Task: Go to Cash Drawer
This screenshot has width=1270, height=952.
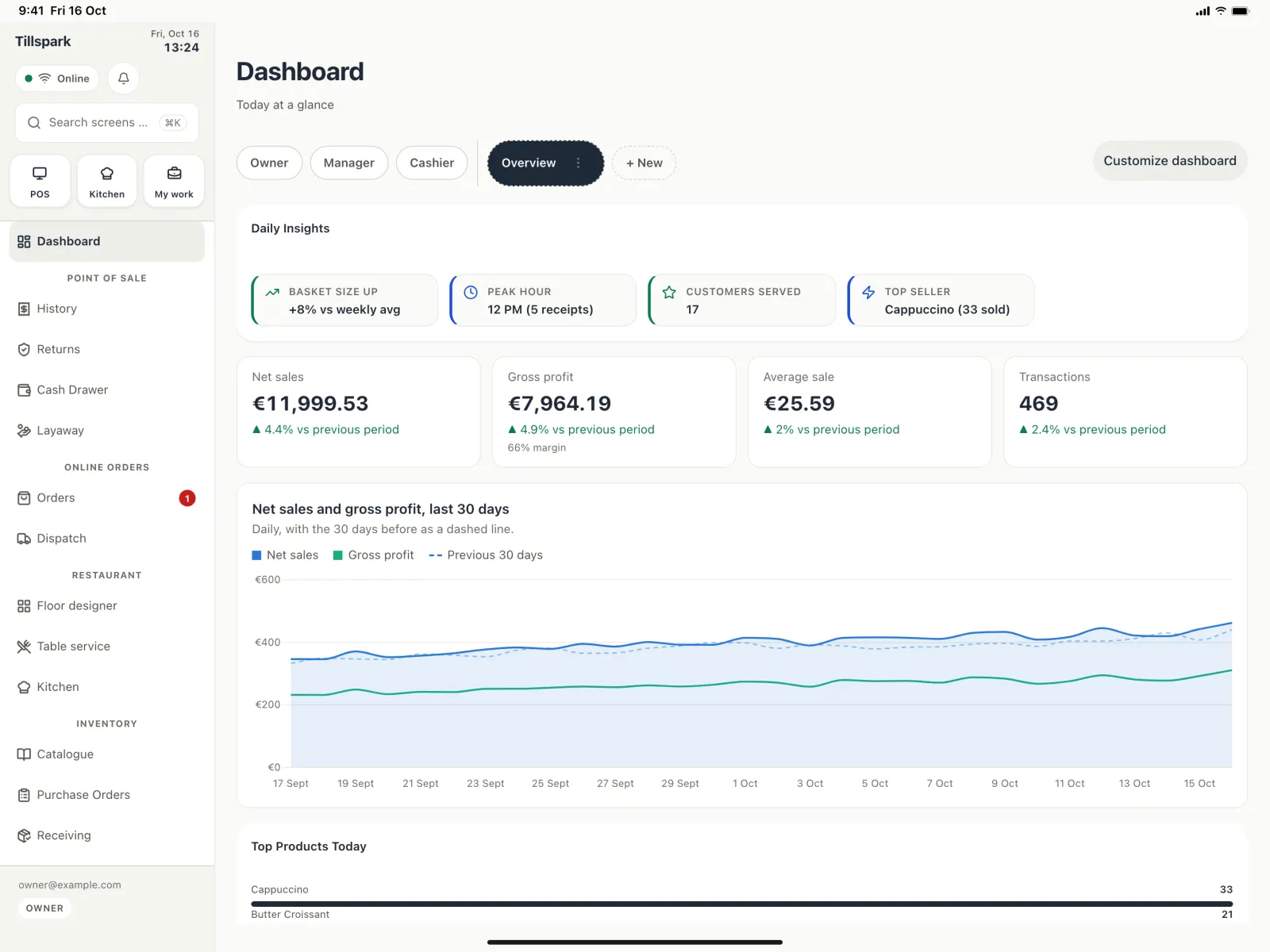Action: (x=107, y=390)
